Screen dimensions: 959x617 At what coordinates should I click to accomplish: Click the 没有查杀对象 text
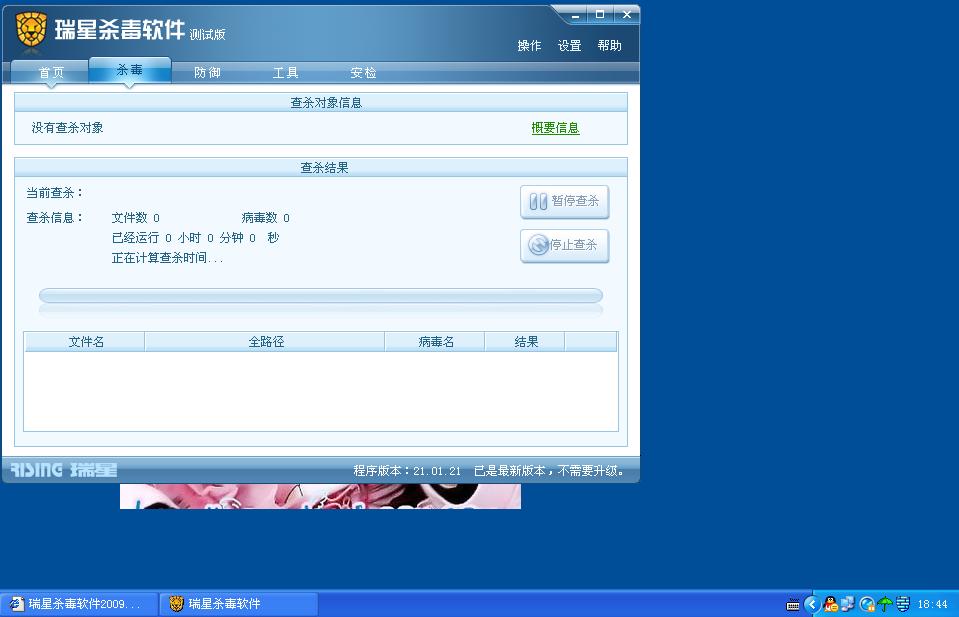(x=67, y=128)
